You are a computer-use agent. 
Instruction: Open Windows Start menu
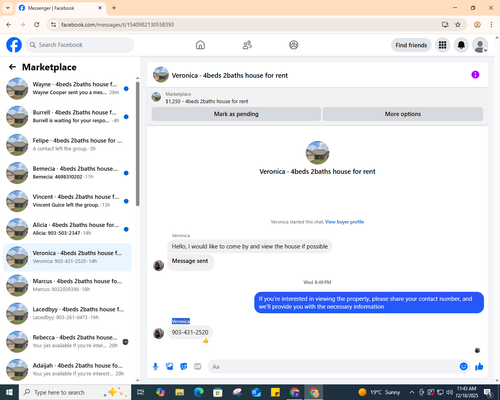(9, 392)
